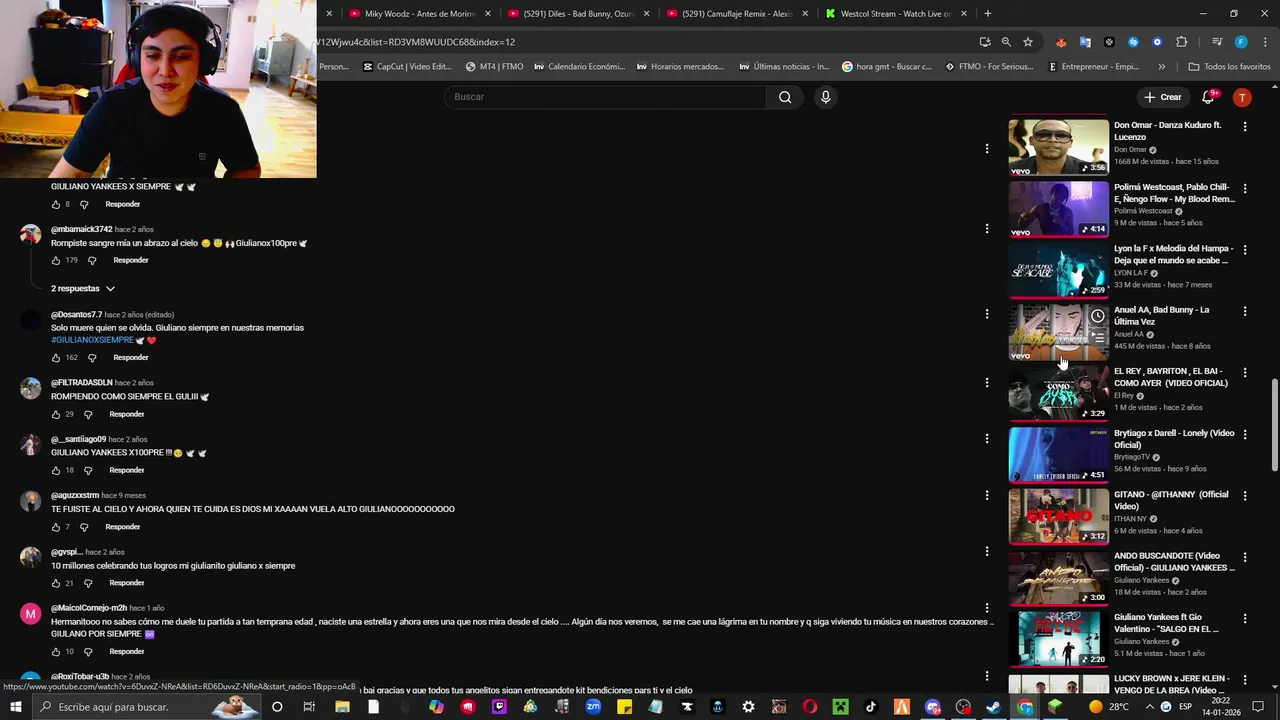
Task: Start voice search with microphone icon
Action: [x=825, y=97]
